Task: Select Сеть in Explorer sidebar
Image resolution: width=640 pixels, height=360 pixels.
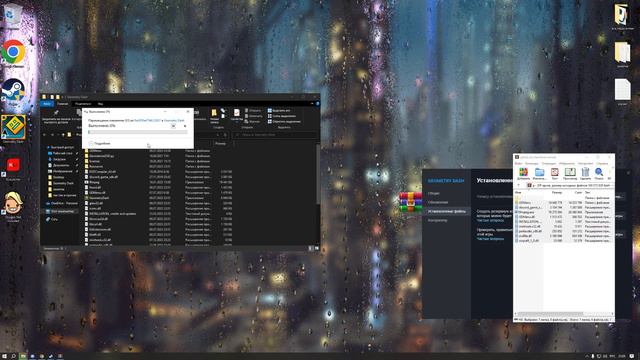Action: tap(54, 219)
